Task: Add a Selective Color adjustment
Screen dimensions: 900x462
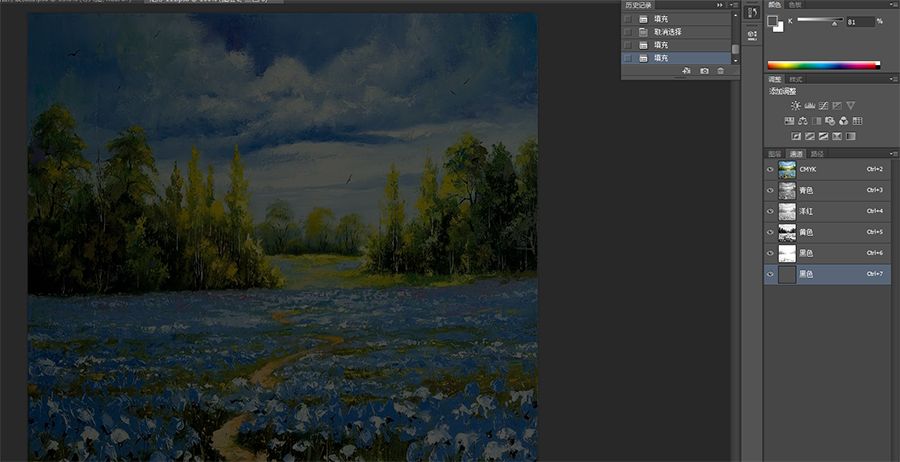Action: pos(837,137)
